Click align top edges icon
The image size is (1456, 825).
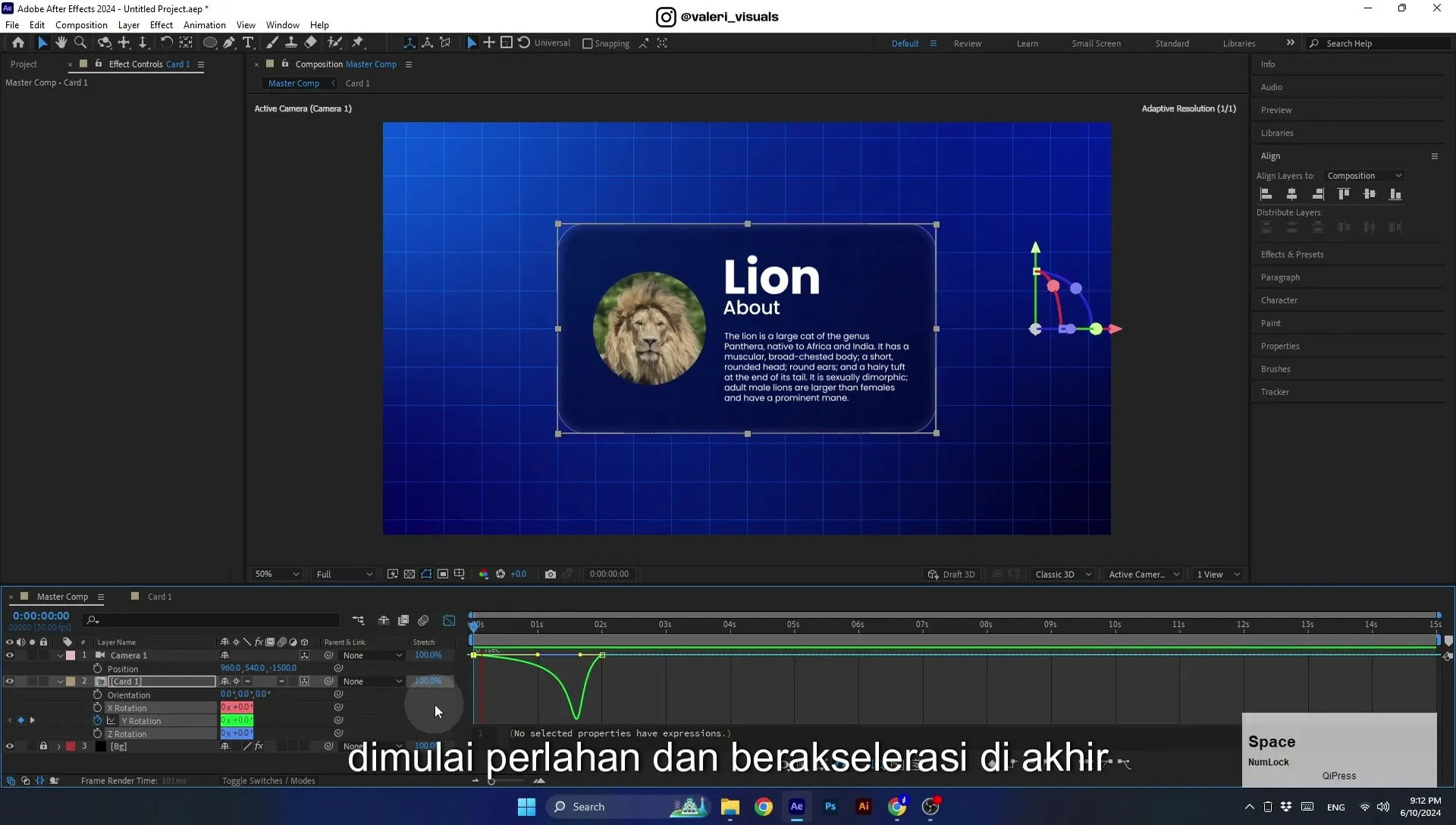point(1344,194)
